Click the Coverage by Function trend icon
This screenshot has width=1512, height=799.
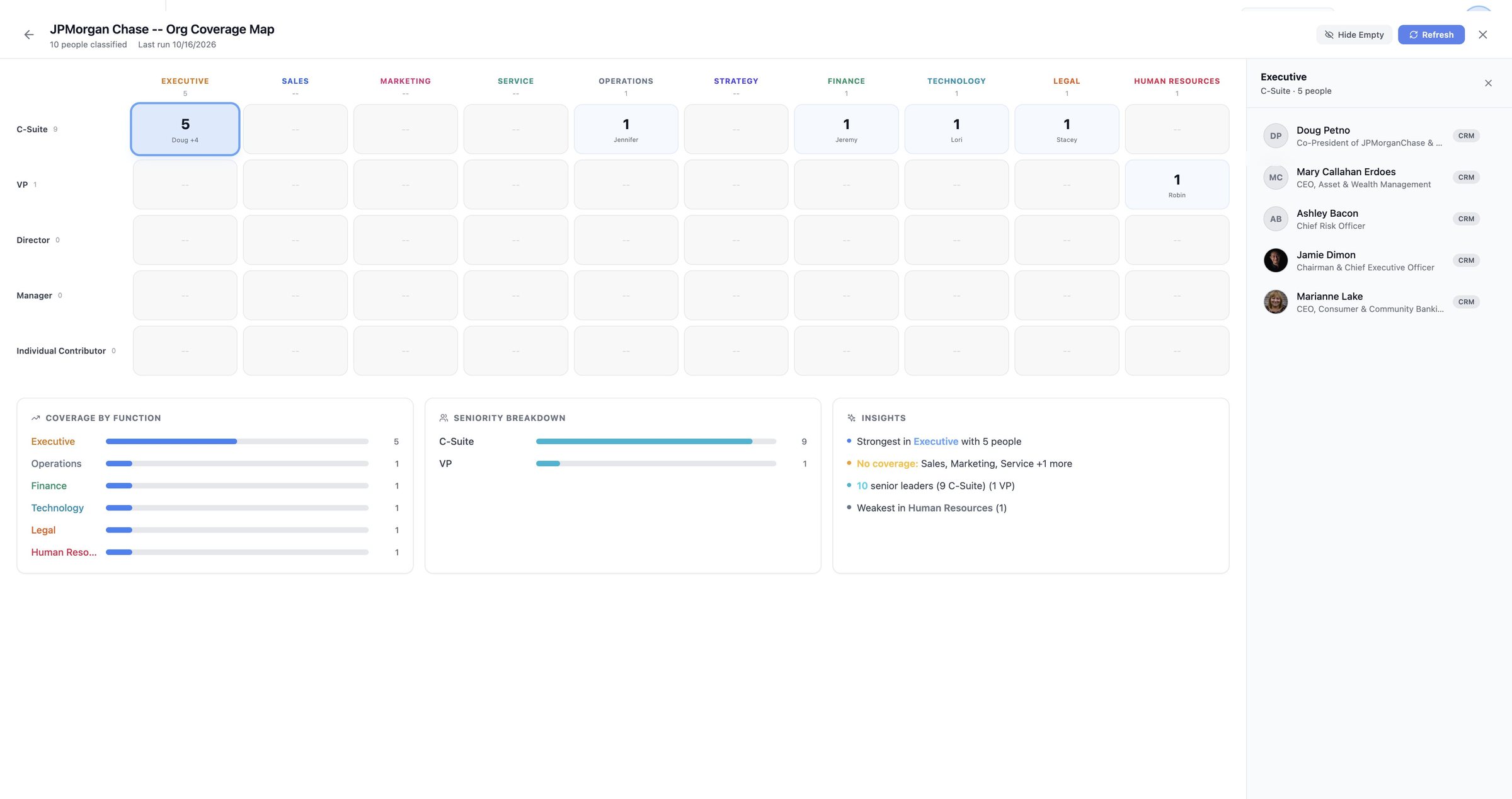tap(36, 418)
